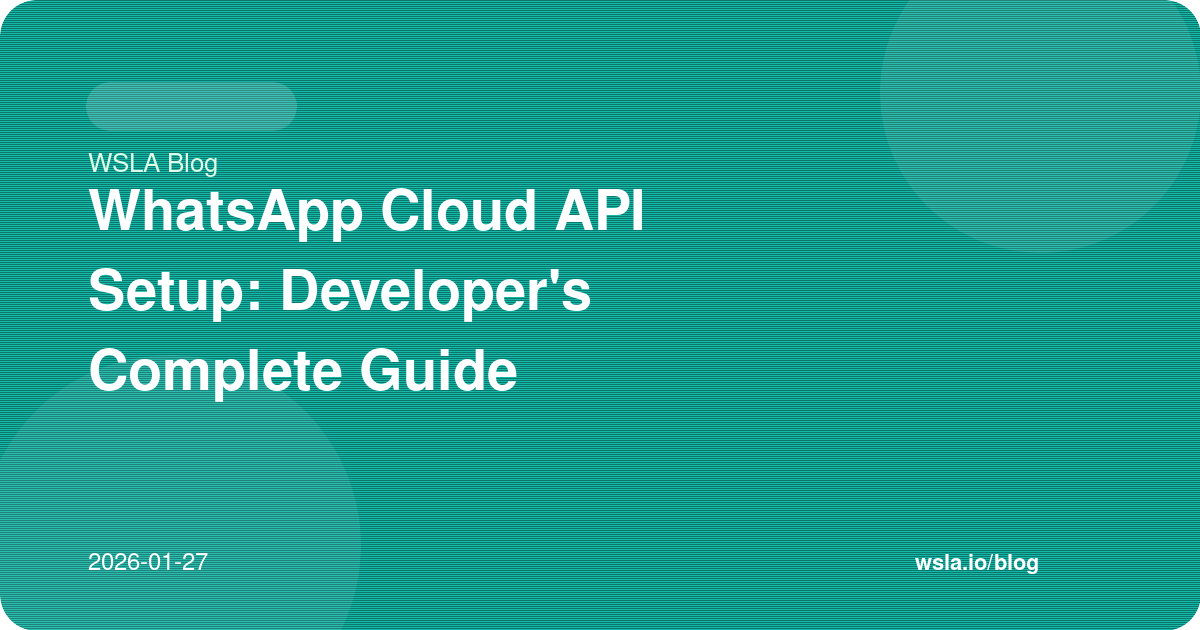Click the date 2026-01-27
Screen dimensions: 1200x630
click(148, 562)
